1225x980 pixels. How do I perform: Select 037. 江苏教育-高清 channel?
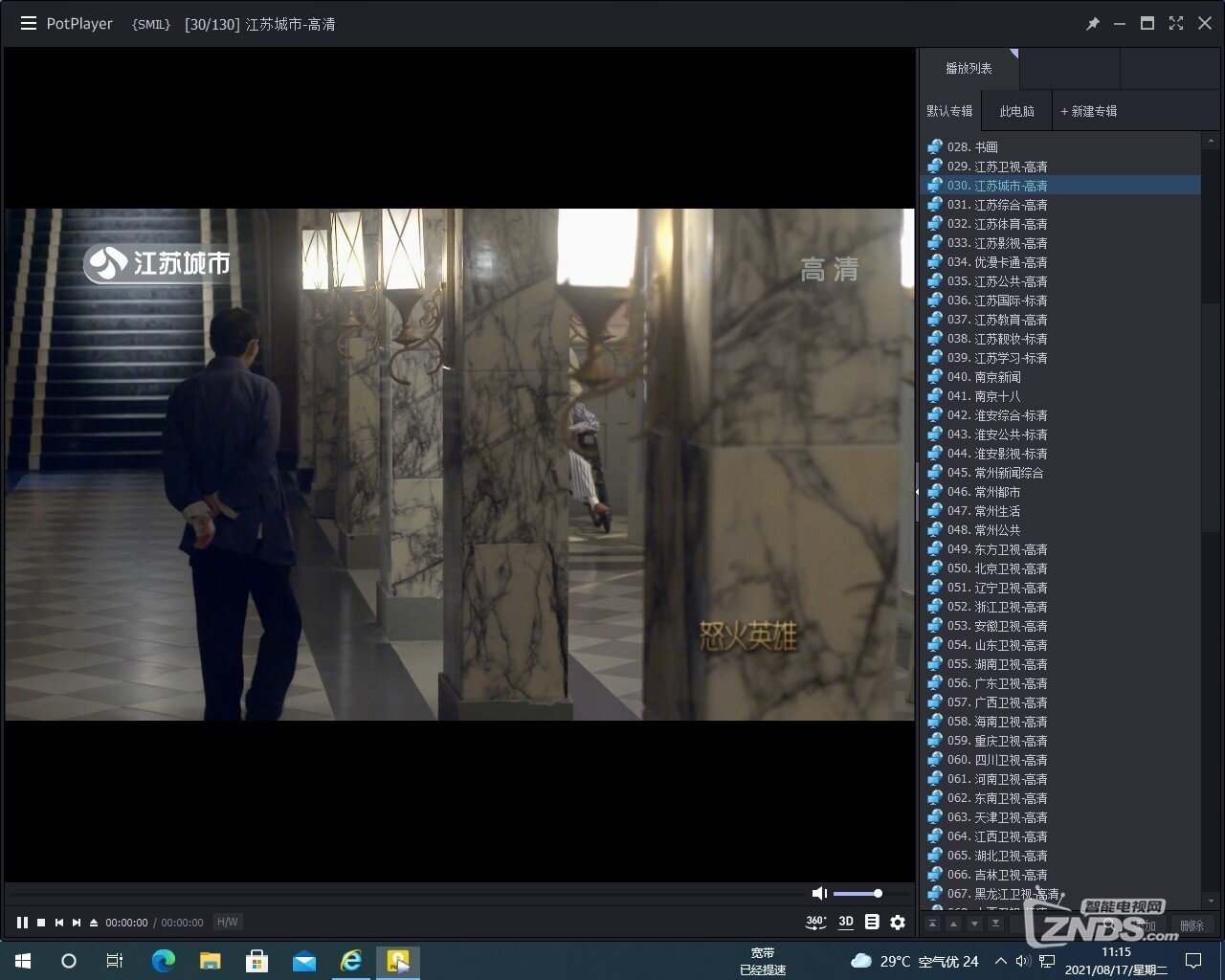(1060, 320)
